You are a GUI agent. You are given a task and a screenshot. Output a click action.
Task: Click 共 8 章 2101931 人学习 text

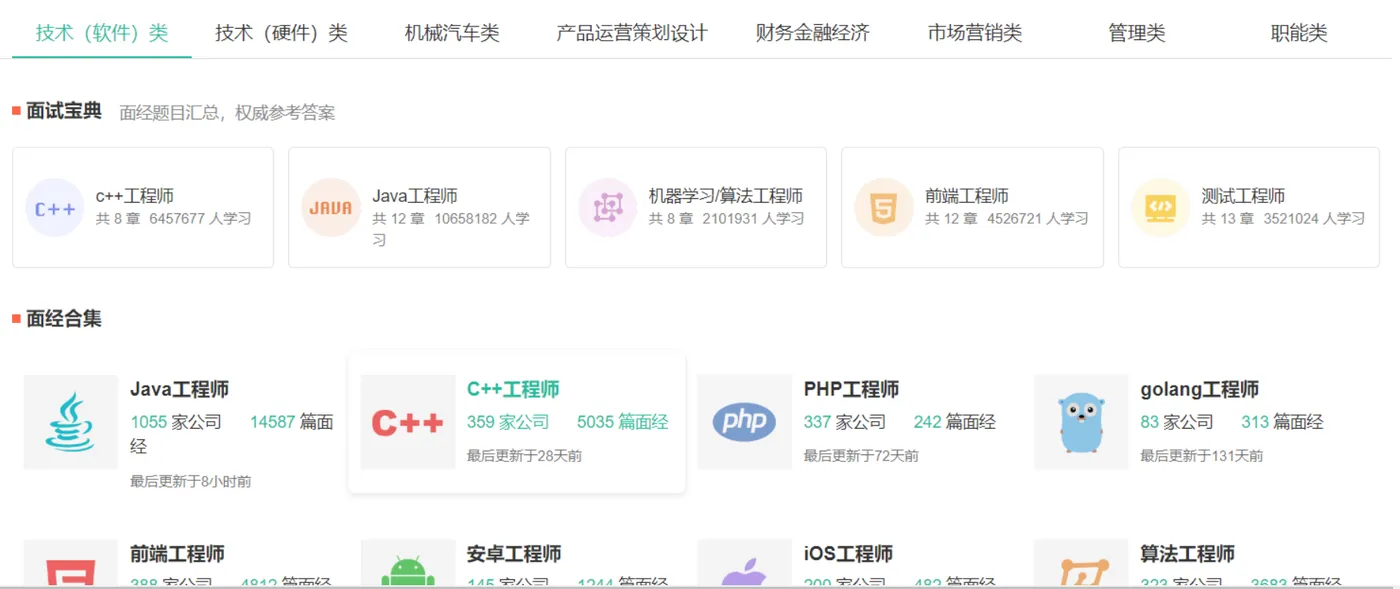[x=727, y=218]
